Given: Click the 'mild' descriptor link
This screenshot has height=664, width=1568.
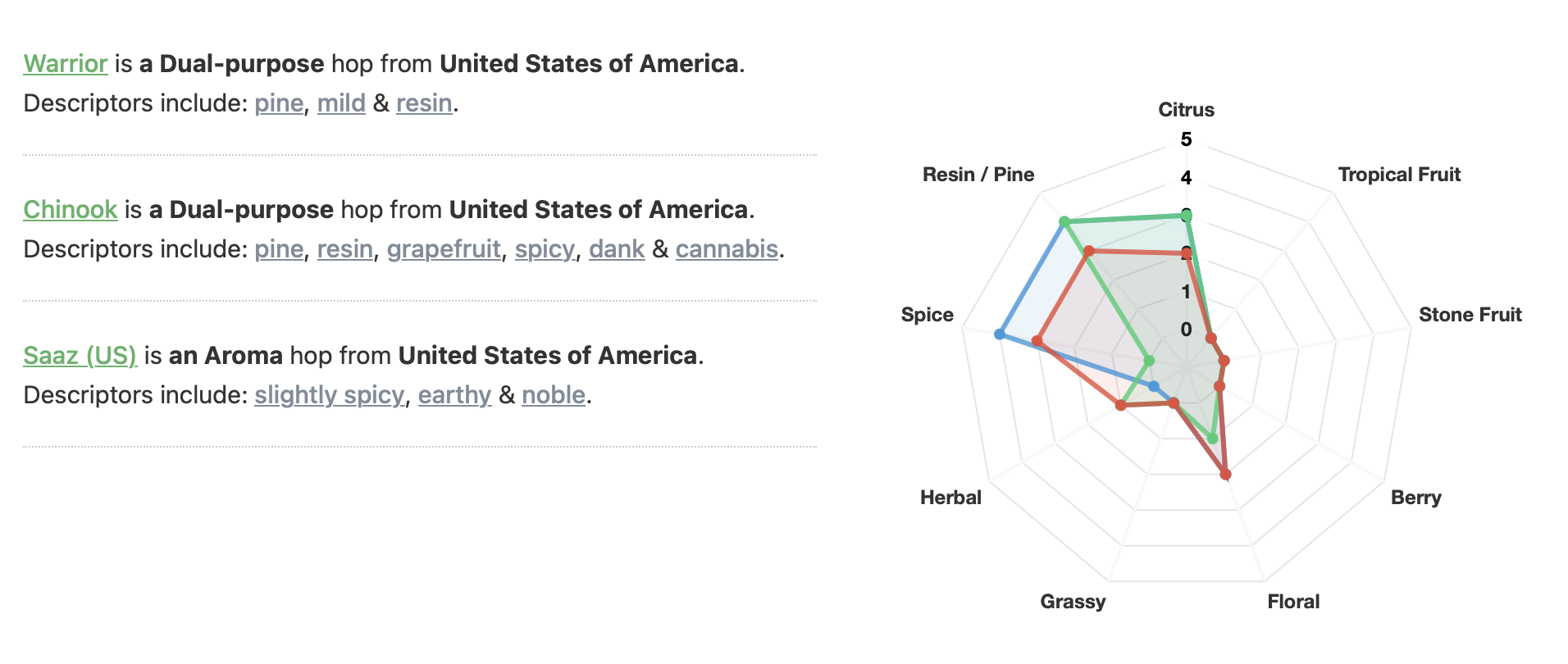Looking at the screenshot, I should pos(341,103).
